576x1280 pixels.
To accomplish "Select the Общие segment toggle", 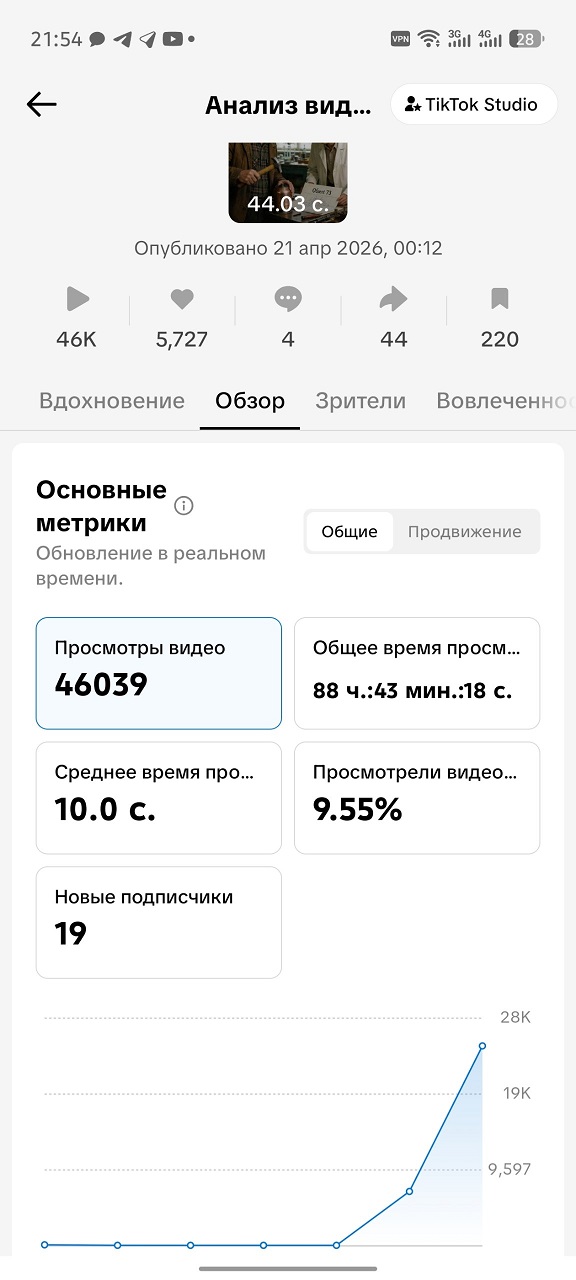I will pos(349,532).
